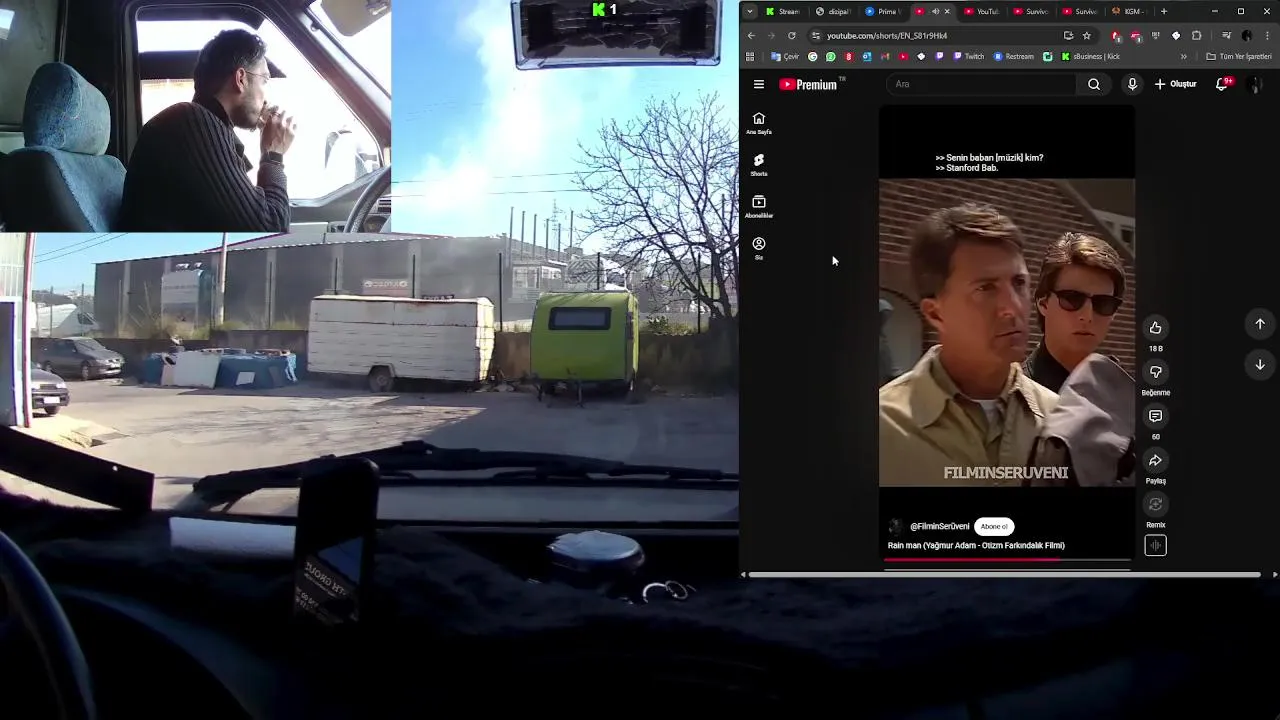The width and height of the screenshot is (1280, 720).
Task: Like the Rain man short
Action: pos(1155,328)
